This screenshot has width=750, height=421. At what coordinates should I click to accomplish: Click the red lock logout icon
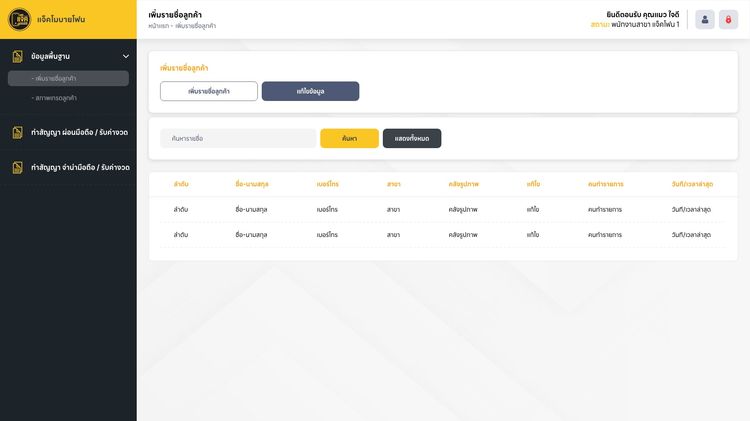728,20
